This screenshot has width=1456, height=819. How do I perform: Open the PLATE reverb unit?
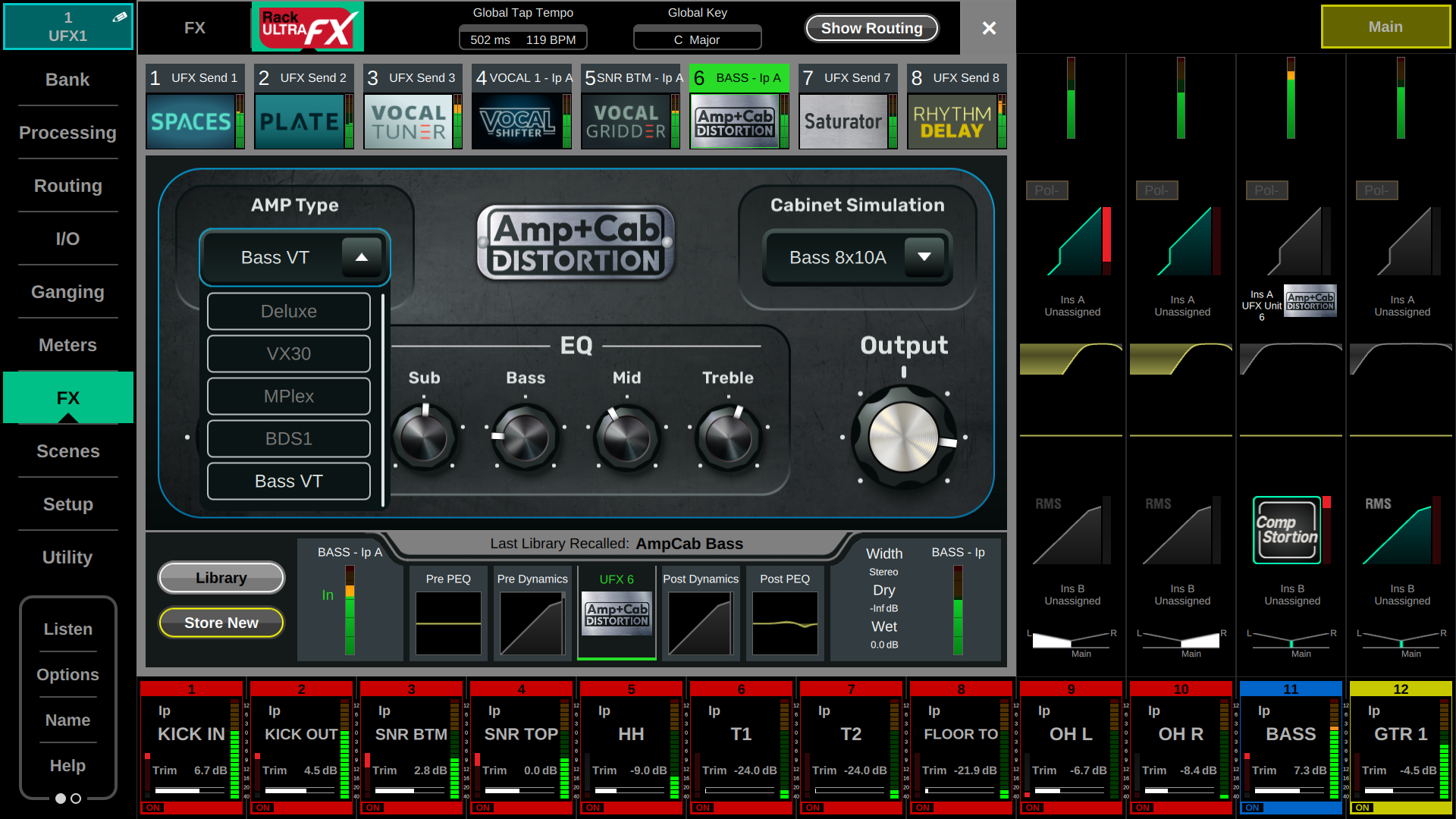click(299, 121)
